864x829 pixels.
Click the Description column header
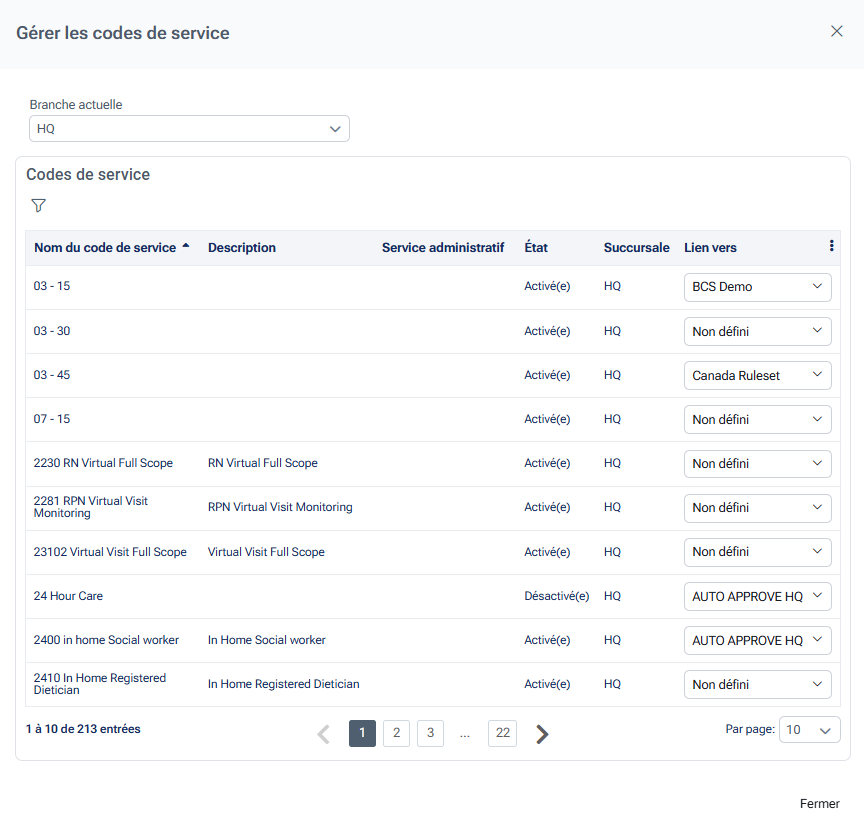(242, 248)
